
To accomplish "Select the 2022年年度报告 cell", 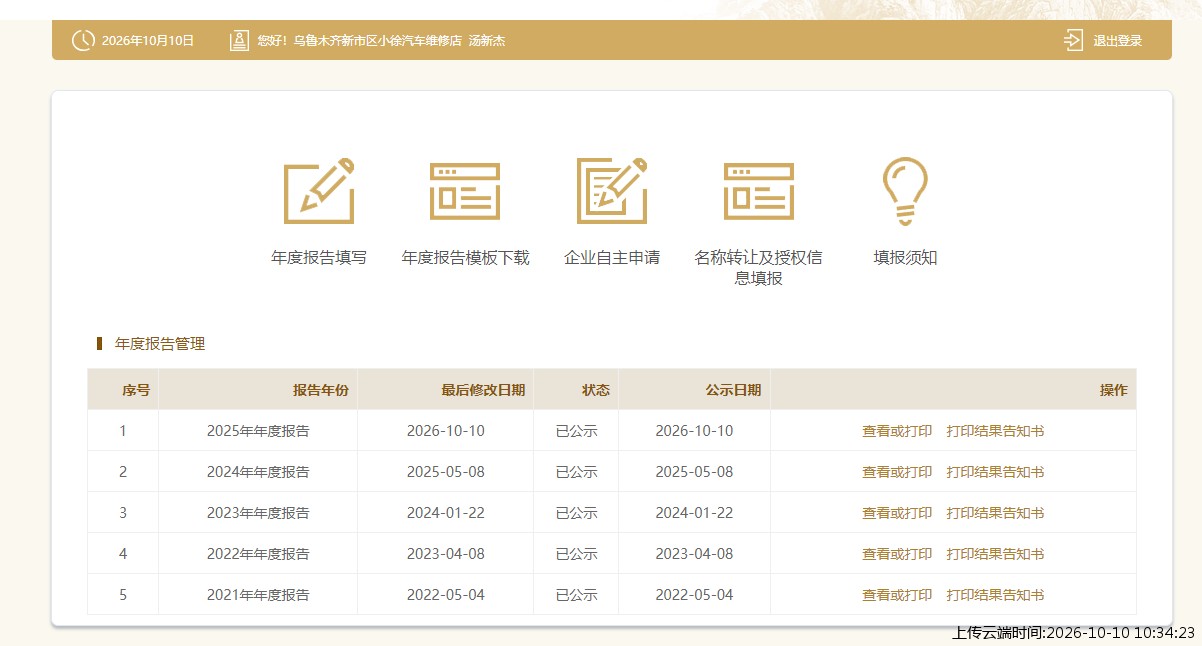I will pyautogui.click(x=258, y=554).
